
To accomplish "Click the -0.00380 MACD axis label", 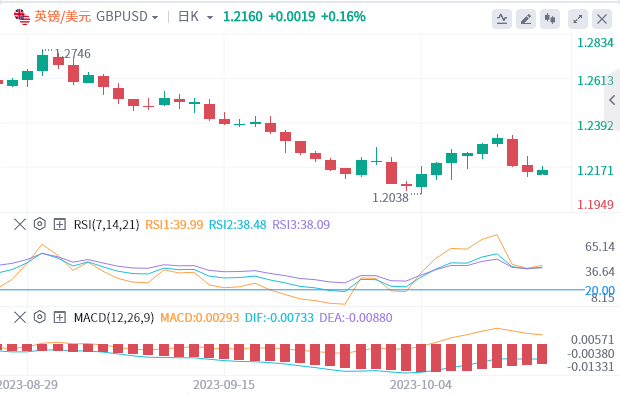I will tap(590, 353).
